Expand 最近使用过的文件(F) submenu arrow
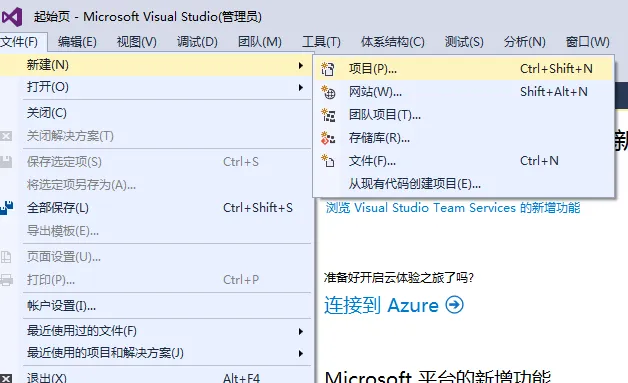 pyautogui.click(x=300, y=331)
